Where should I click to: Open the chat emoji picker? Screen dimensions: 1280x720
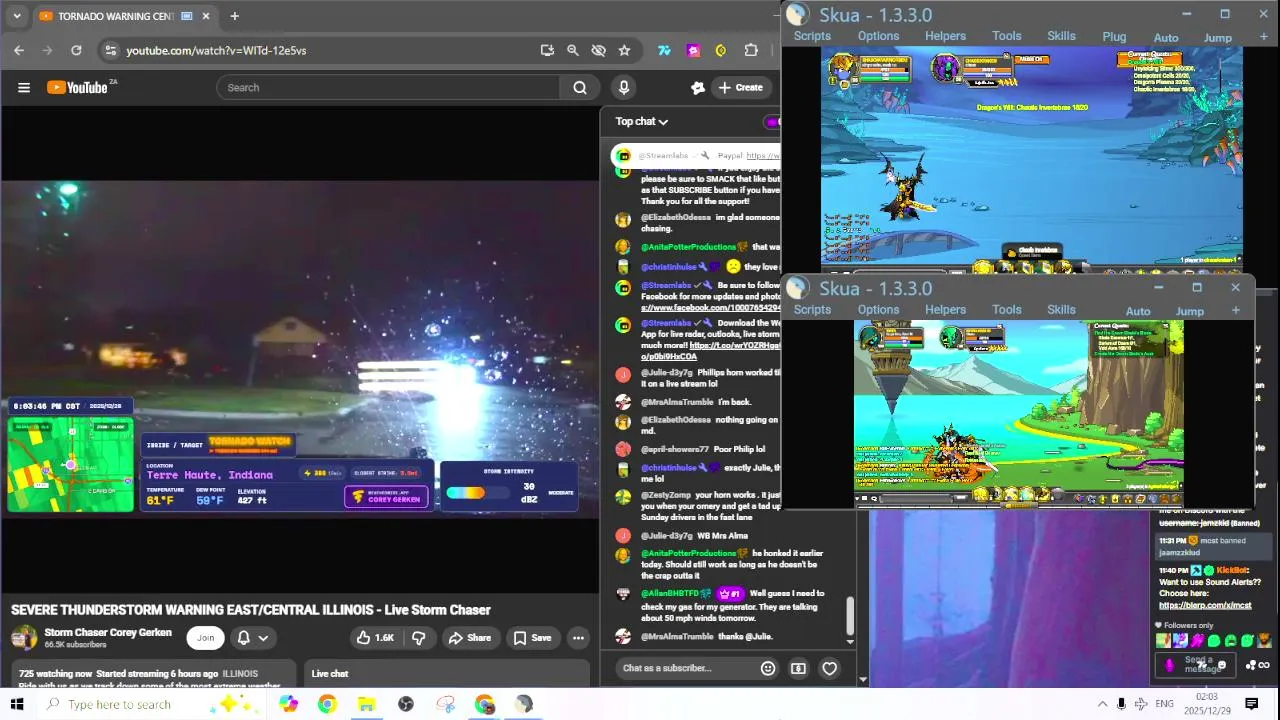(x=768, y=668)
